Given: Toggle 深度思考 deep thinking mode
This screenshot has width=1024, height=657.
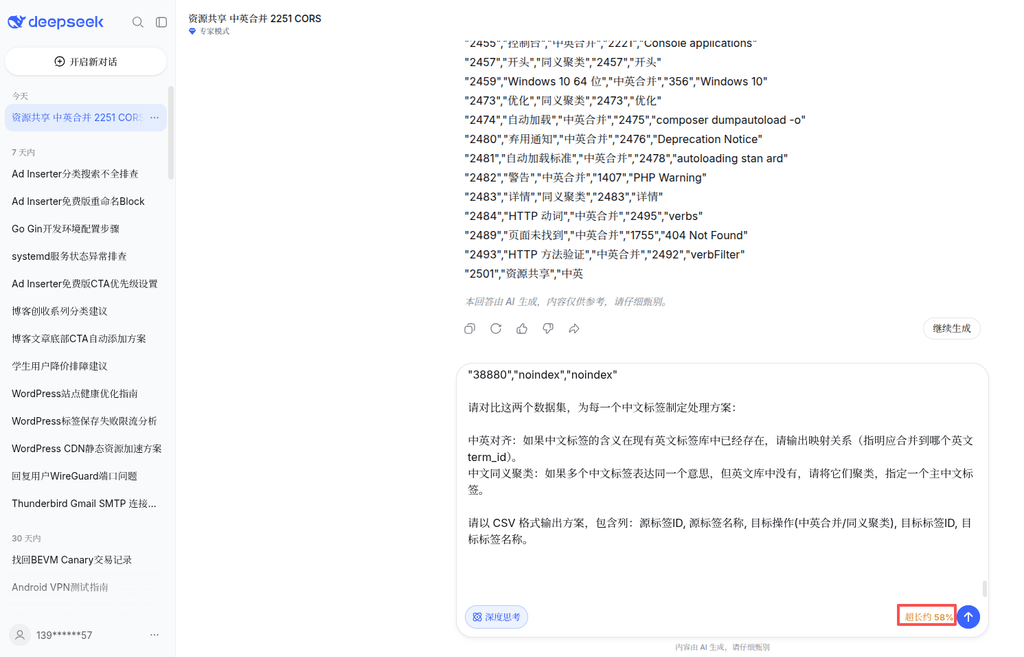Looking at the screenshot, I should tap(496, 617).
